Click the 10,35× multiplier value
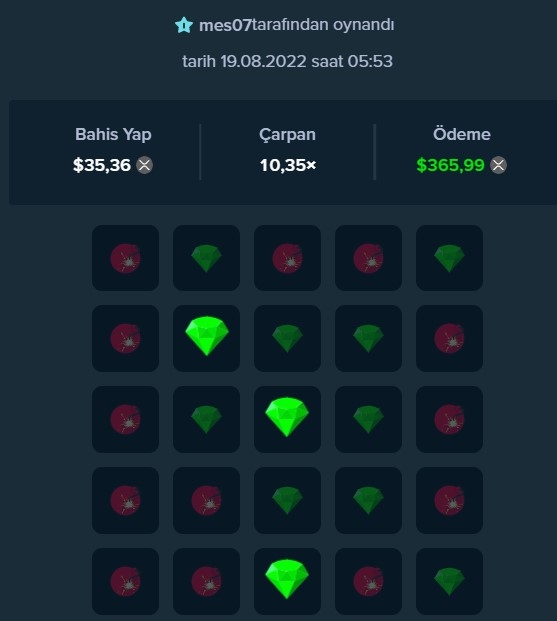Screen dimensions: 557x621 tap(288, 165)
